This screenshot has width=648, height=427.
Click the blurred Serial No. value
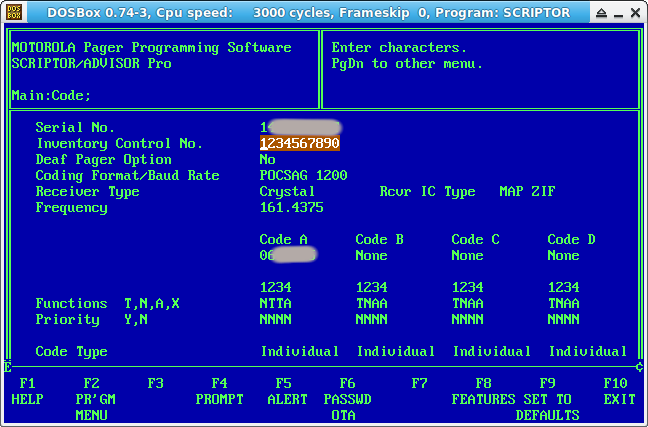[300, 127]
